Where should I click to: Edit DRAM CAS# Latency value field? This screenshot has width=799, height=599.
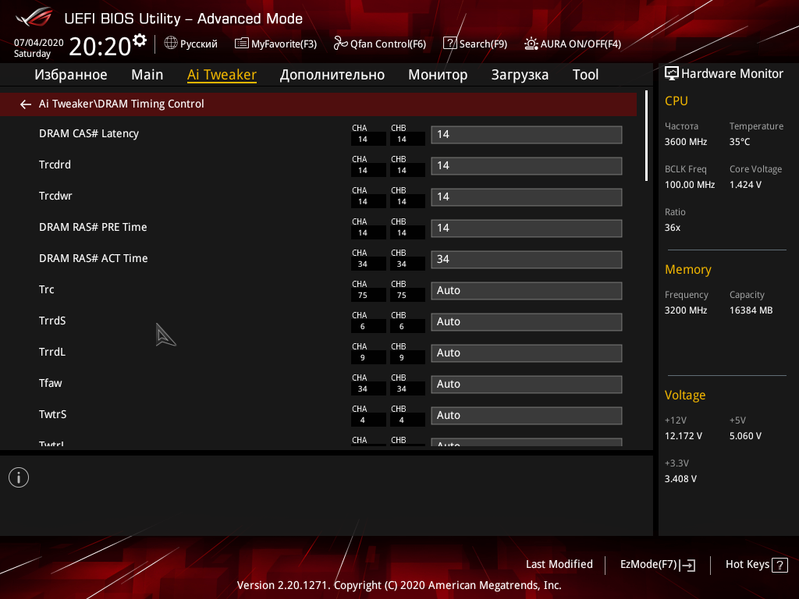(526, 134)
